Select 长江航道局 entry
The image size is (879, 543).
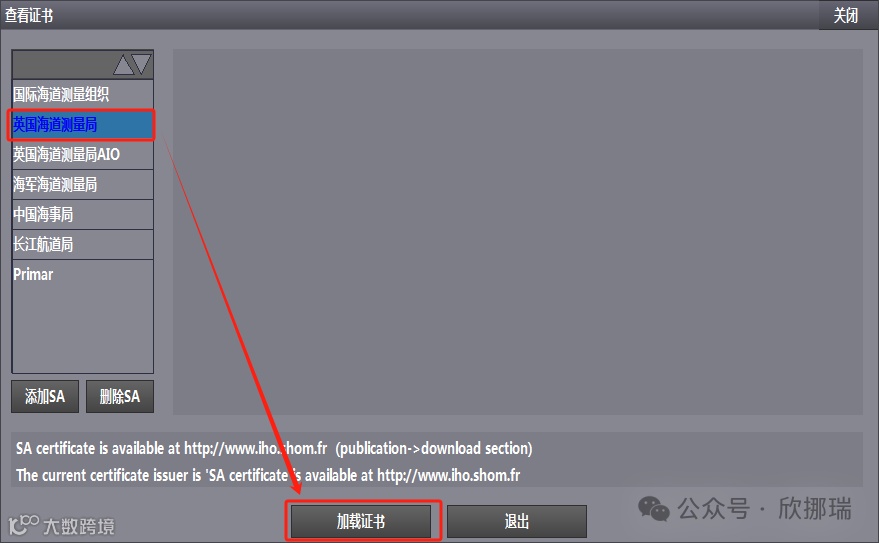(82, 244)
